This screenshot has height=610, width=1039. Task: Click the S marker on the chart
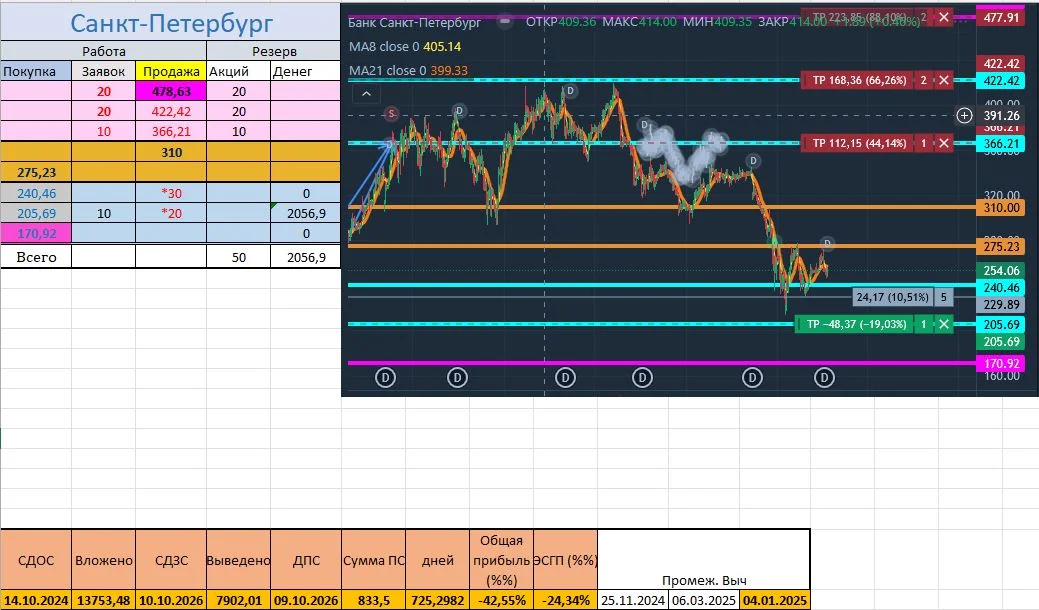[x=392, y=114]
